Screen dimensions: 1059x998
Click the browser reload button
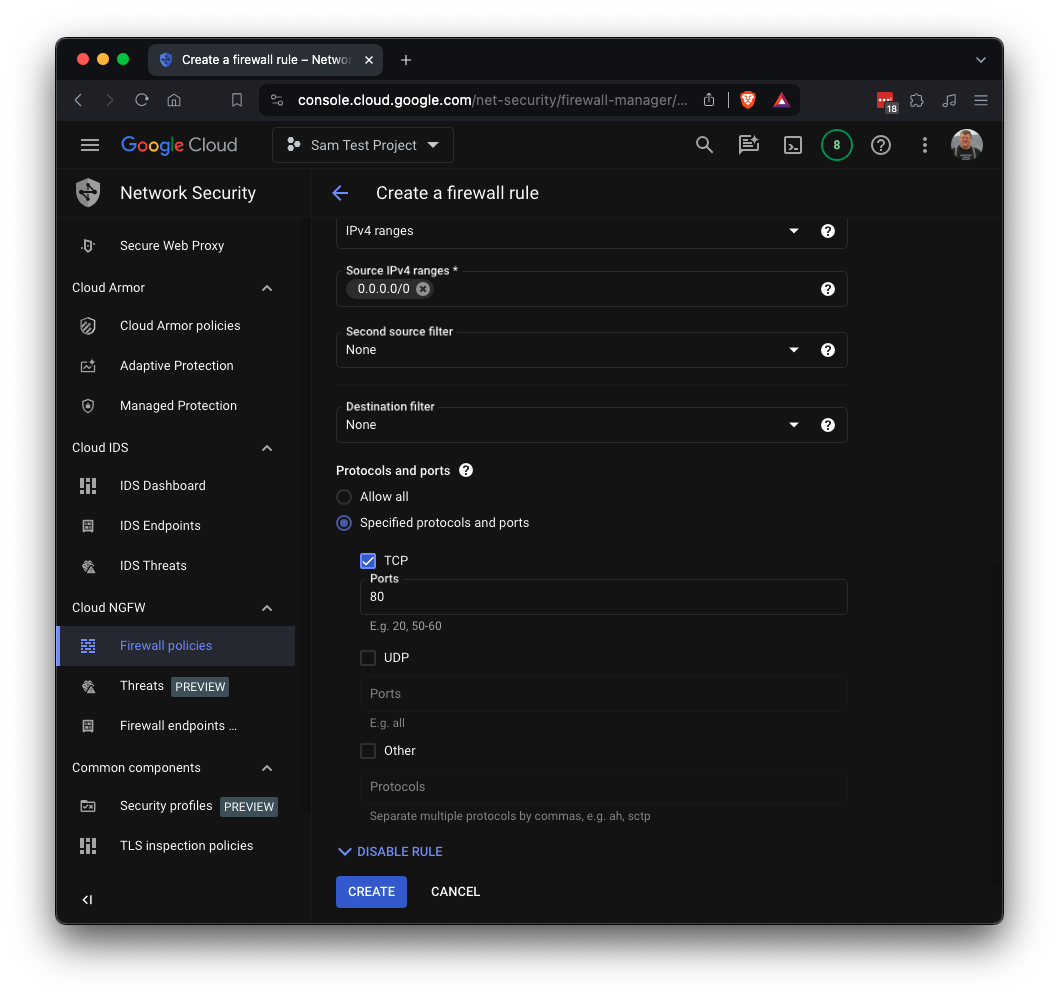(x=142, y=100)
